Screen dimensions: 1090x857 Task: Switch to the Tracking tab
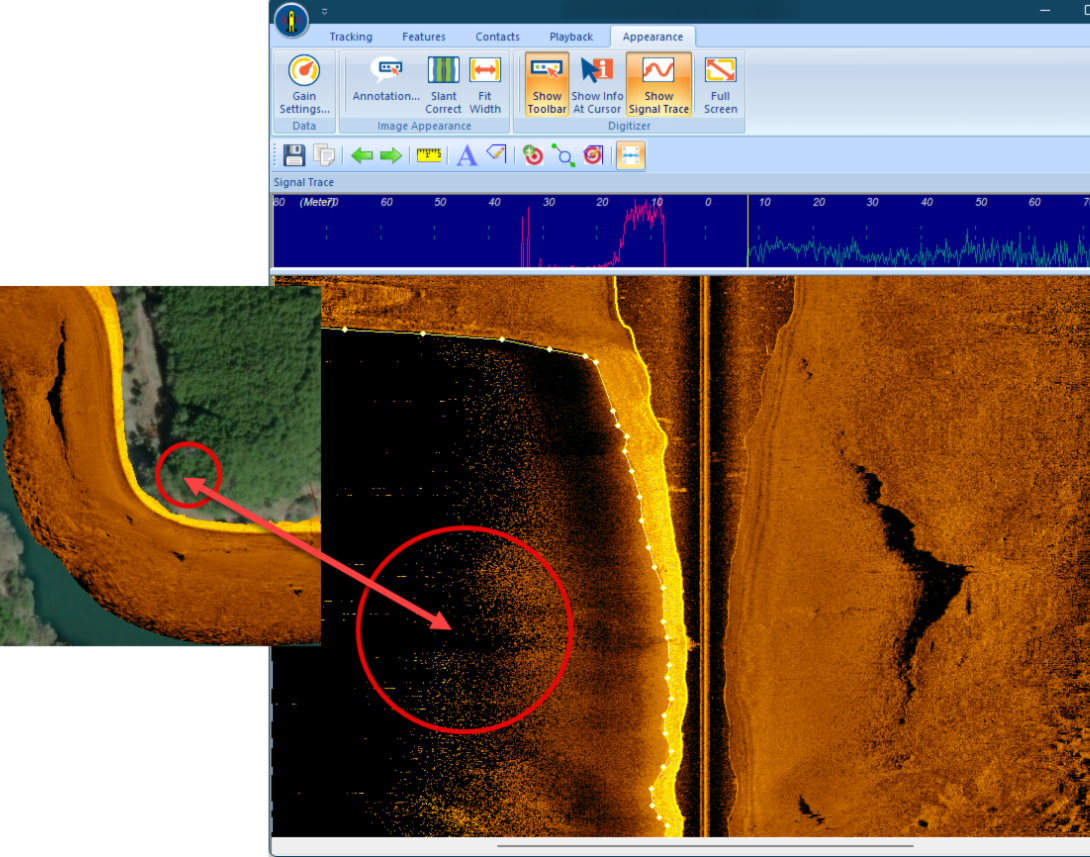click(x=351, y=37)
